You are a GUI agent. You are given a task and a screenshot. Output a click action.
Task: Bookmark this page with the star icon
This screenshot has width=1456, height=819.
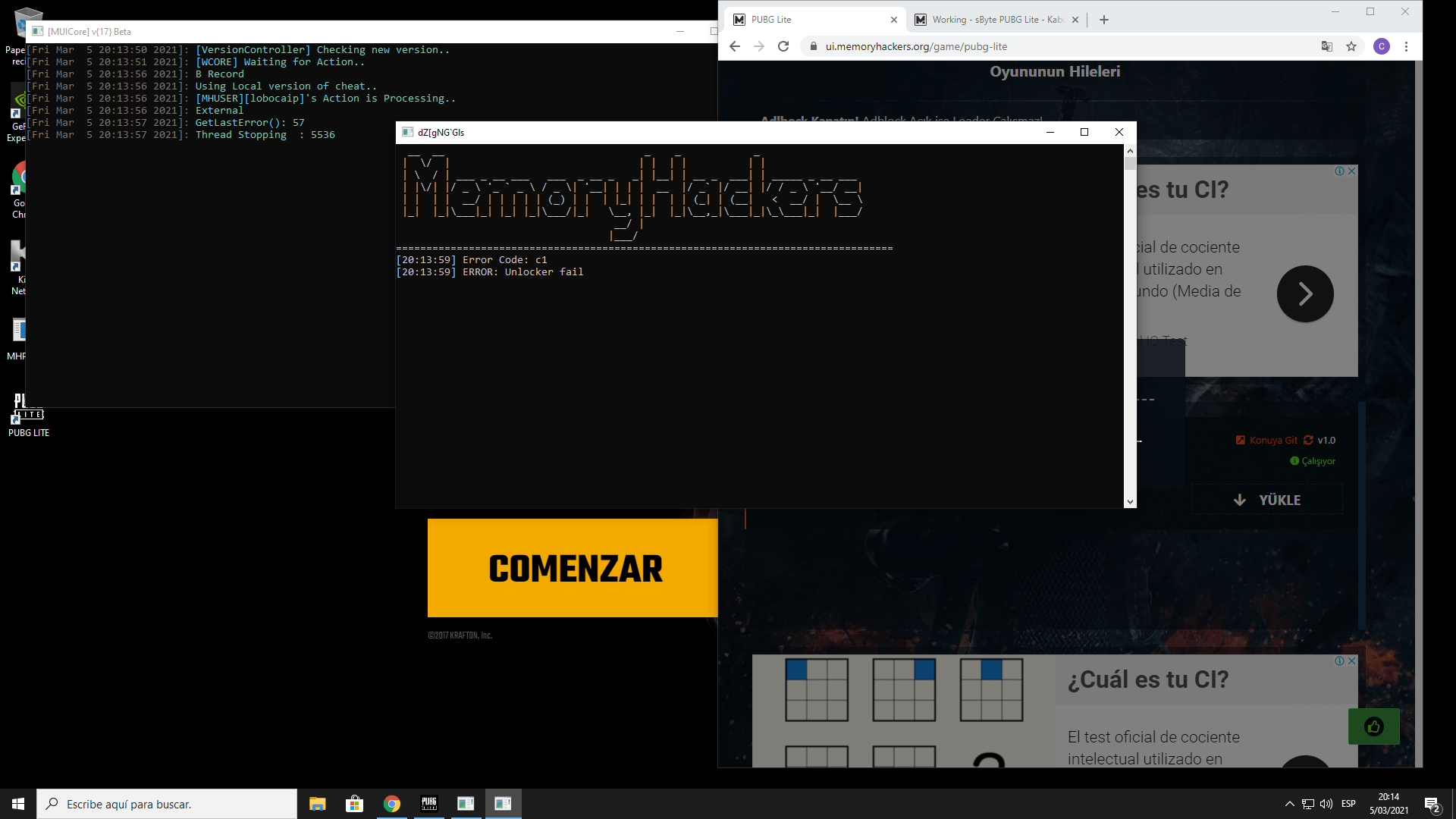click(1351, 46)
